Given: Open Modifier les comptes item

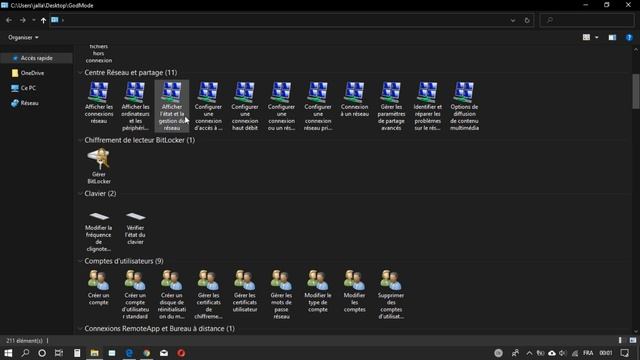Looking at the screenshot, I should pyautogui.click(x=354, y=291).
